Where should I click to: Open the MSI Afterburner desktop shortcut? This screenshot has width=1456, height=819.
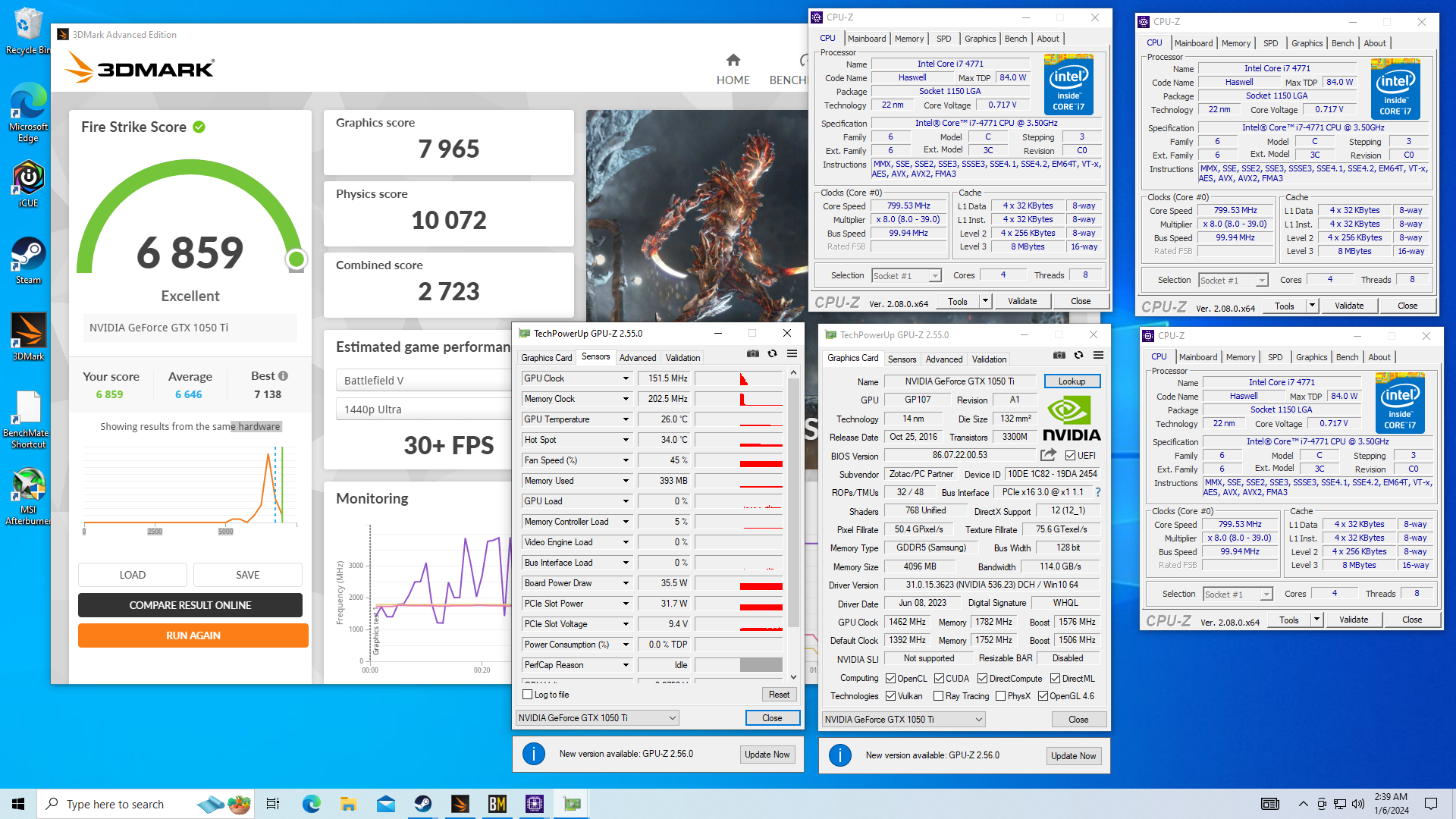(28, 497)
